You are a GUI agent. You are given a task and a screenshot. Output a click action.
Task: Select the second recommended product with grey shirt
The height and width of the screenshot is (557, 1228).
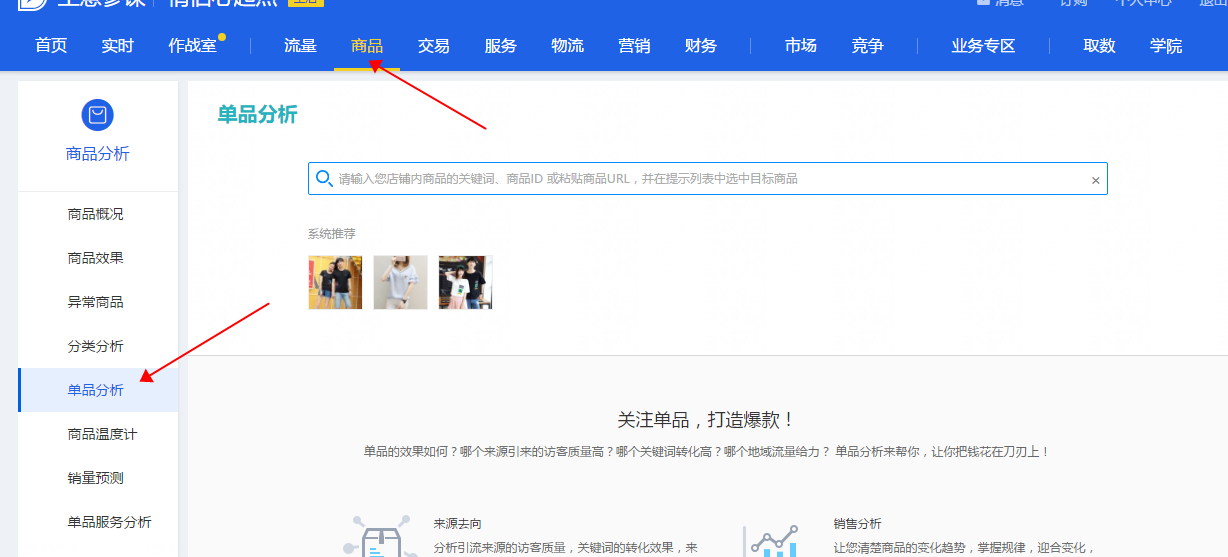400,282
